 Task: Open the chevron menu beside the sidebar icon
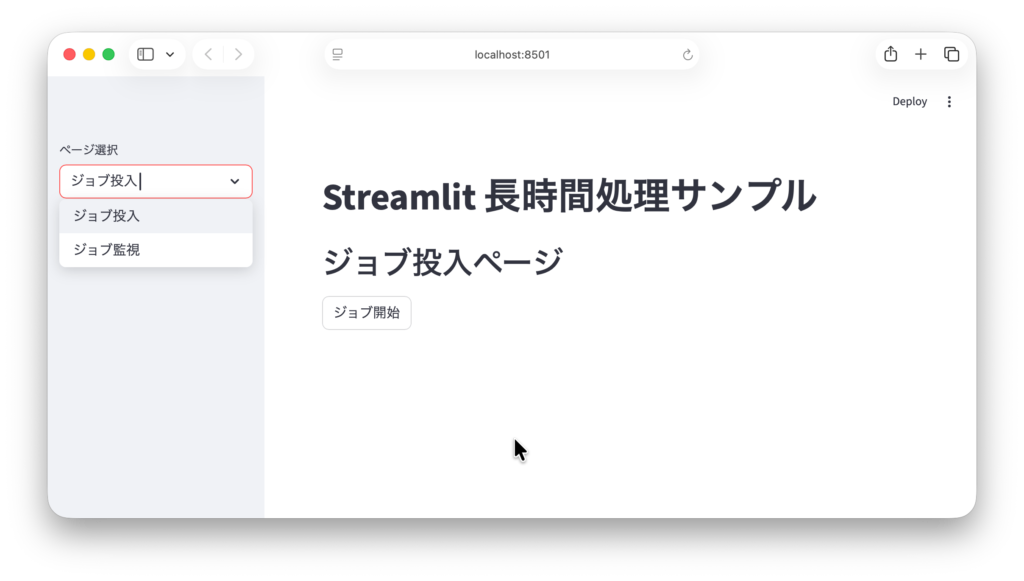click(170, 54)
